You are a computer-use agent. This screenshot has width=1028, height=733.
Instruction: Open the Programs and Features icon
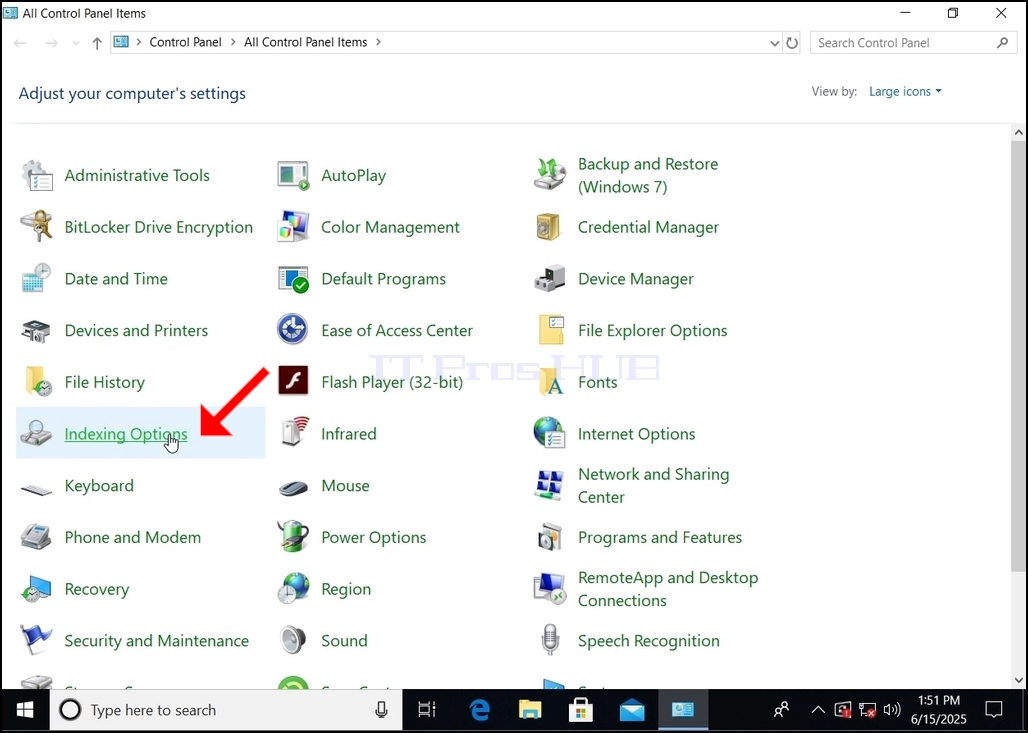click(x=549, y=537)
